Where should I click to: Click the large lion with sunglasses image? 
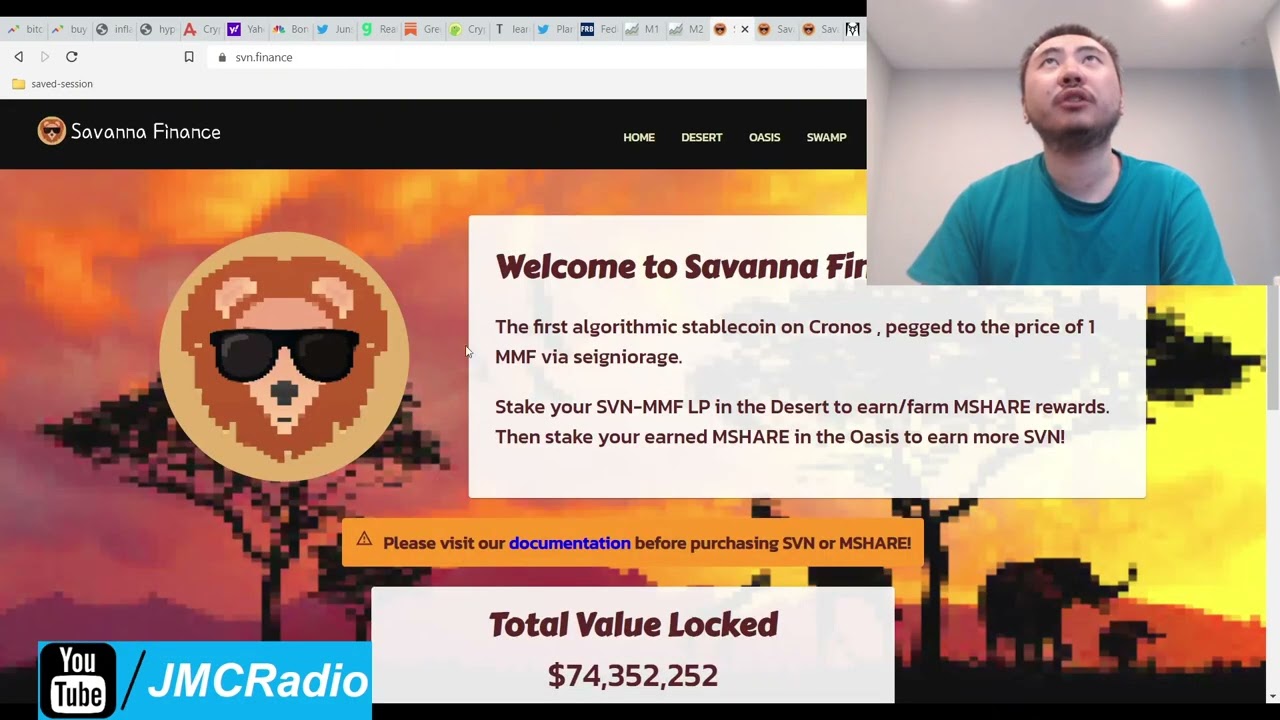click(284, 357)
